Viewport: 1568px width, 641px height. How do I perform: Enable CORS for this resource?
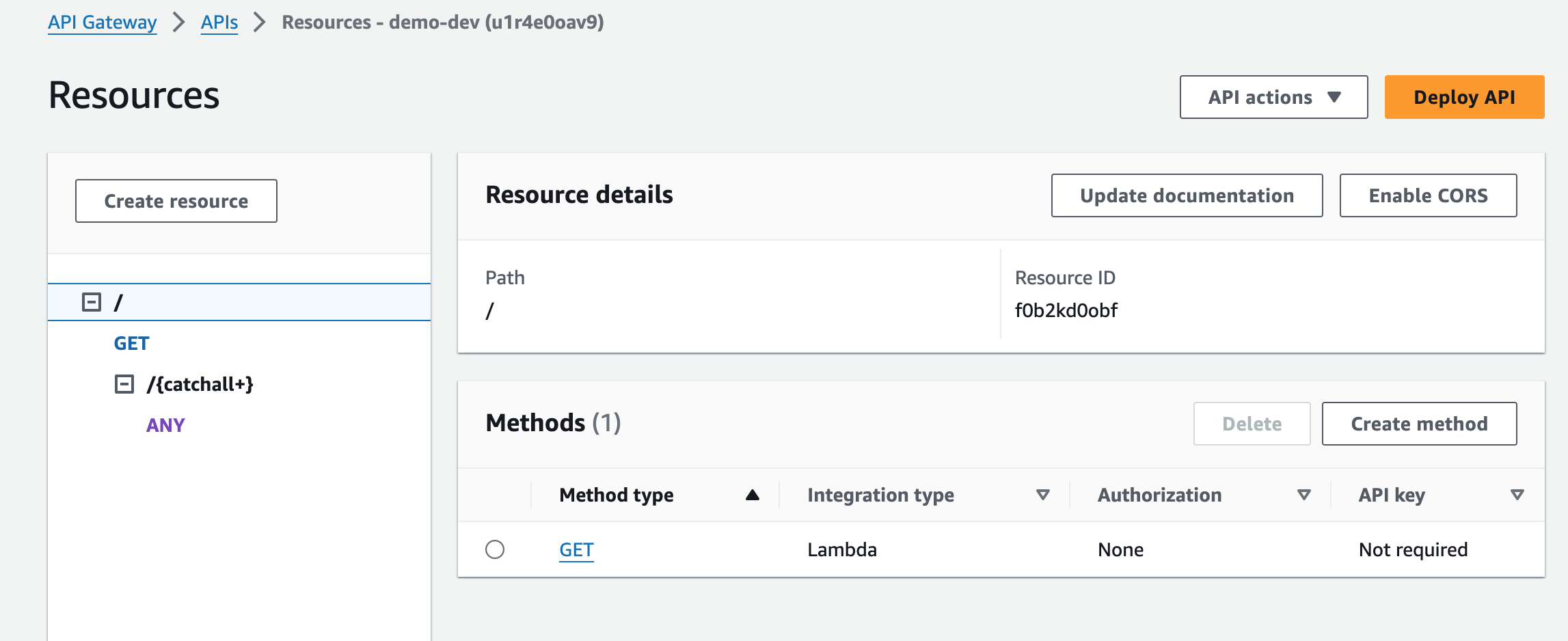pos(1428,195)
